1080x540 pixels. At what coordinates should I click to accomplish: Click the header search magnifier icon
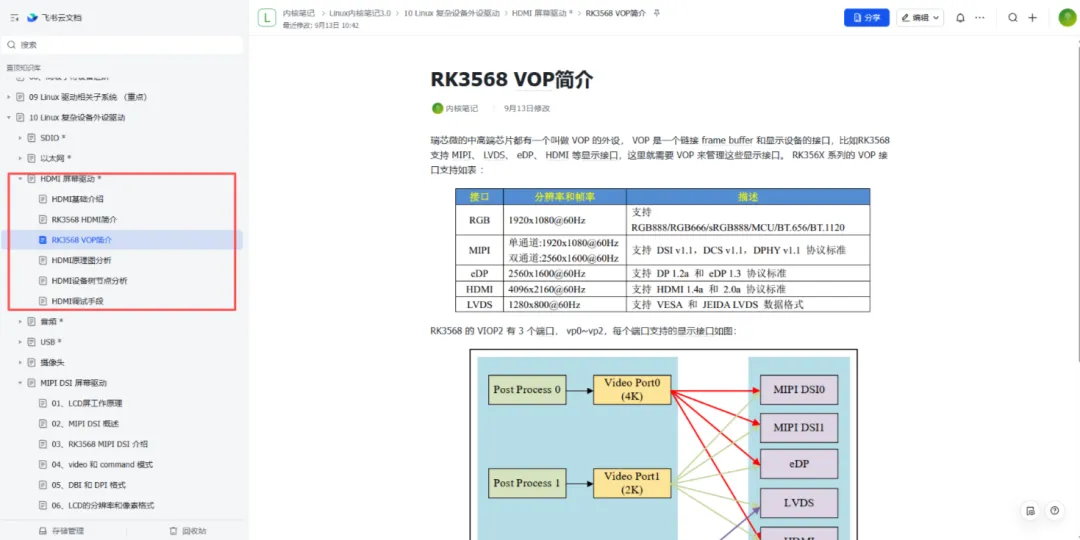1012,18
